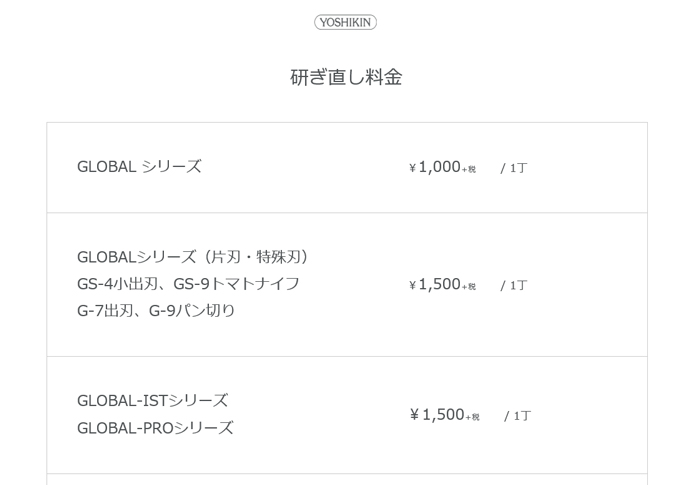
Task: Select the 研ぎ直し料金 page heading
Action: [346, 77]
